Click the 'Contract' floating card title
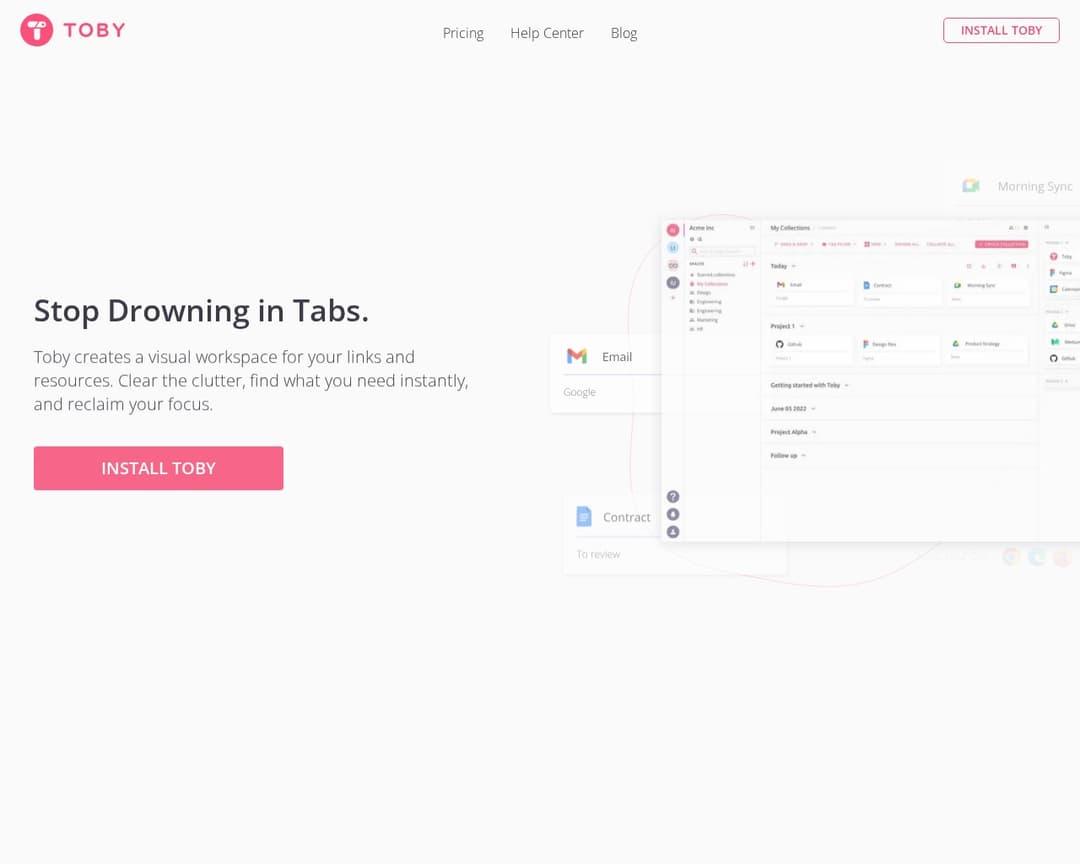 626,517
